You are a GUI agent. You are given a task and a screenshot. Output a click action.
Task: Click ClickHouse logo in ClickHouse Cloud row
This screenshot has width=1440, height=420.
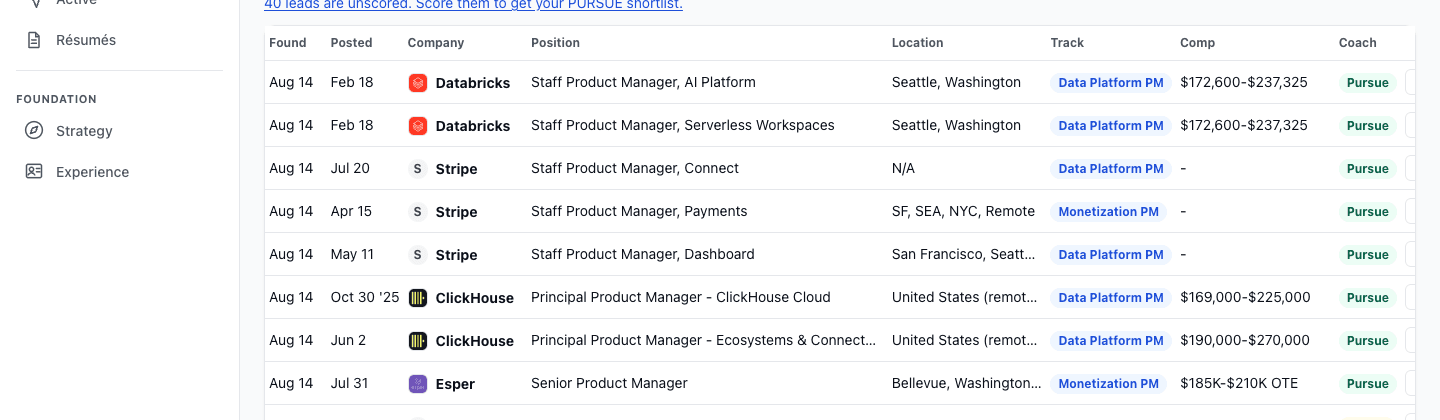click(418, 298)
